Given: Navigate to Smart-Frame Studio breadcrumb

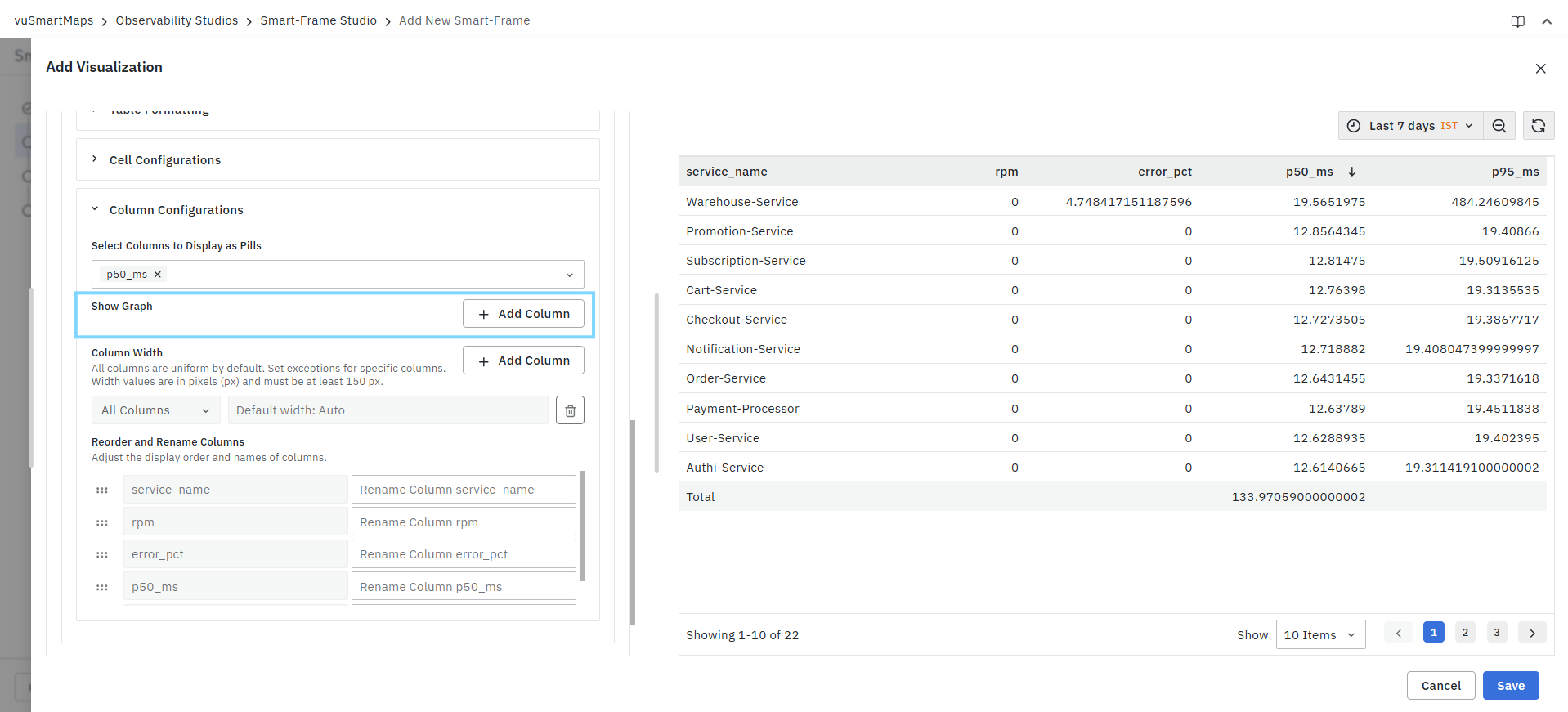Looking at the screenshot, I should point(319,20).
